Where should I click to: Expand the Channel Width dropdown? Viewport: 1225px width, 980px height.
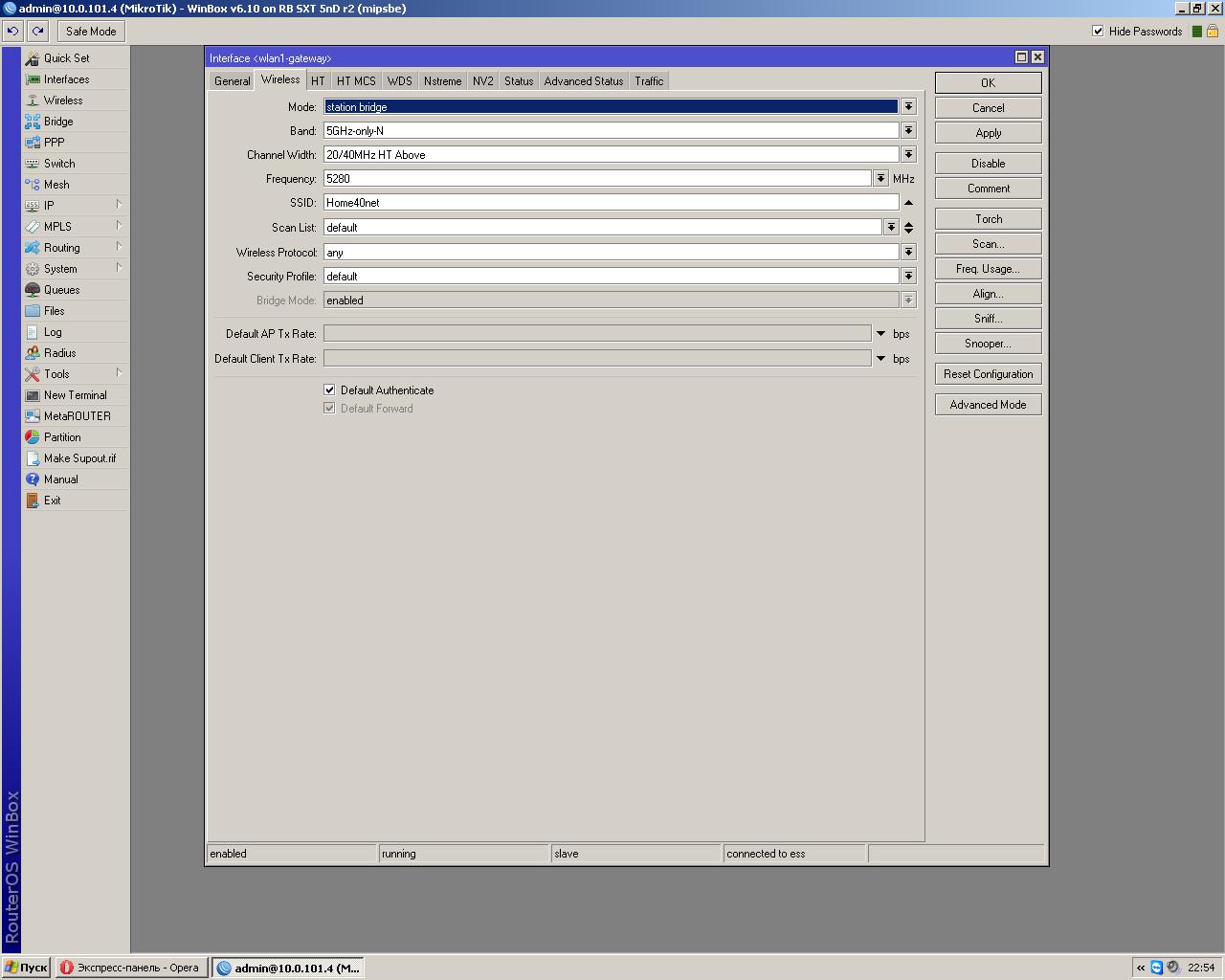pos(908,155)
